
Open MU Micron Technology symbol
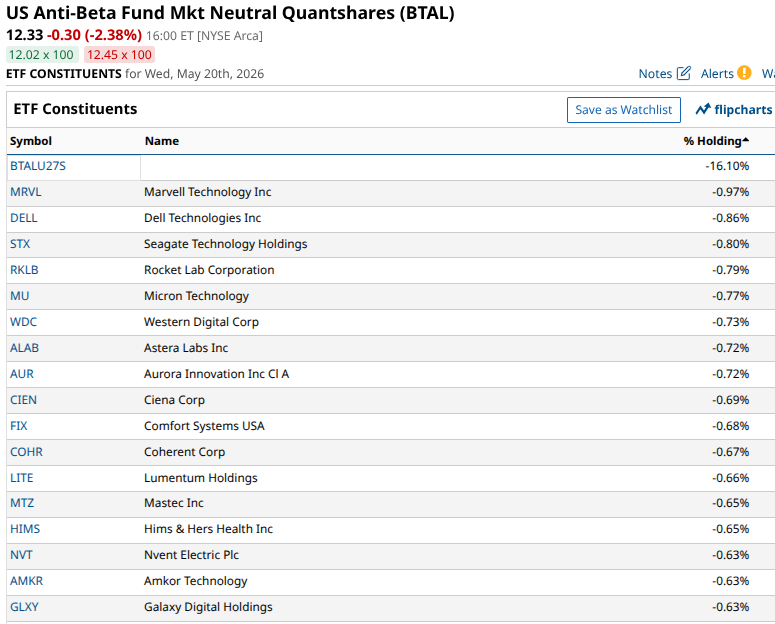20,296
